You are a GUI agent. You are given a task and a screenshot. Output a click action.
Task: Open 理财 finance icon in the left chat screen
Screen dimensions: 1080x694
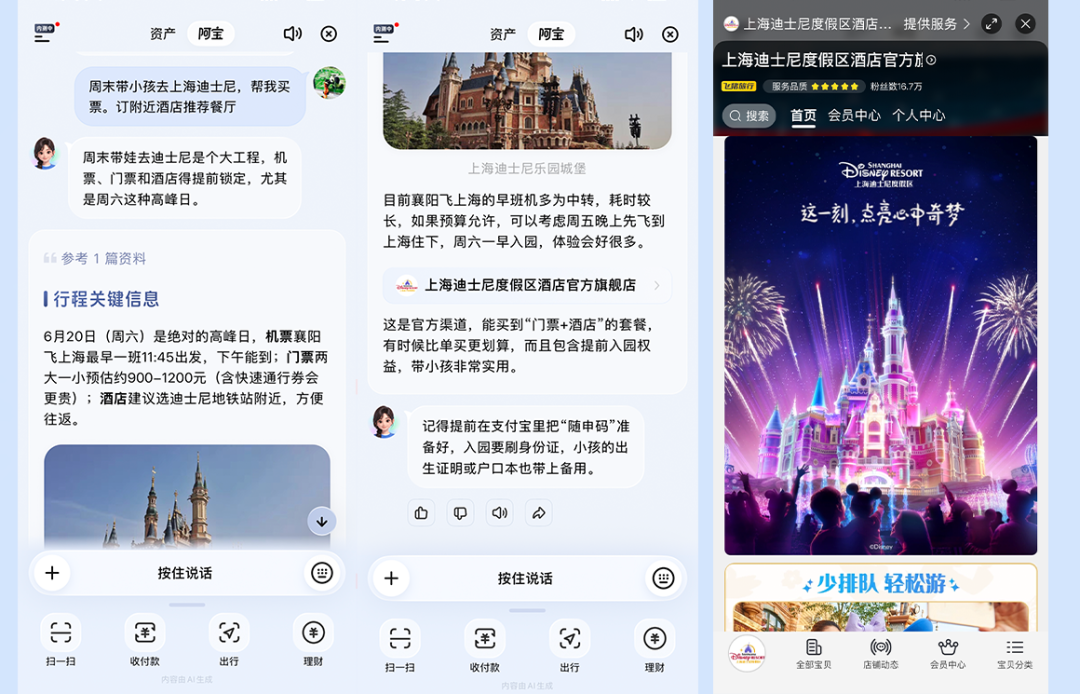(x=313, y=632)
